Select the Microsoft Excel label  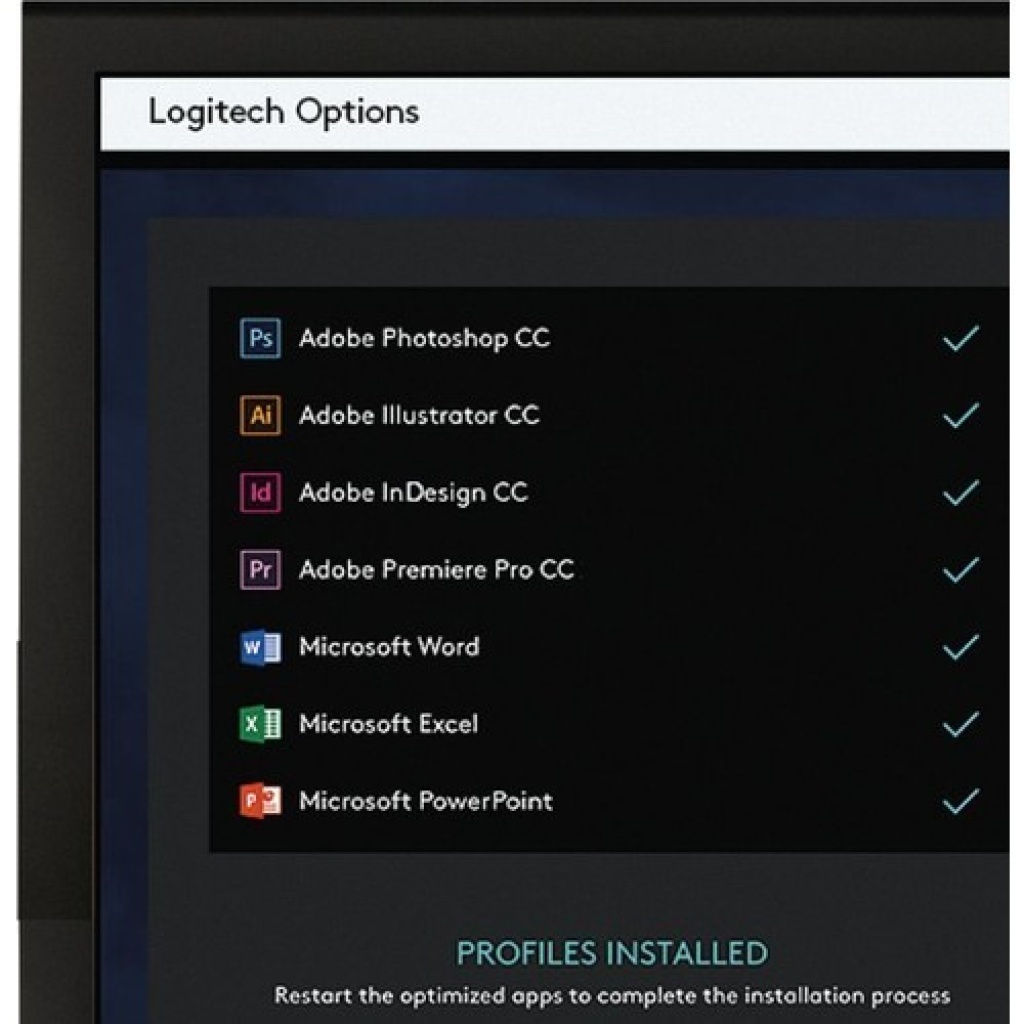point(389,724)
